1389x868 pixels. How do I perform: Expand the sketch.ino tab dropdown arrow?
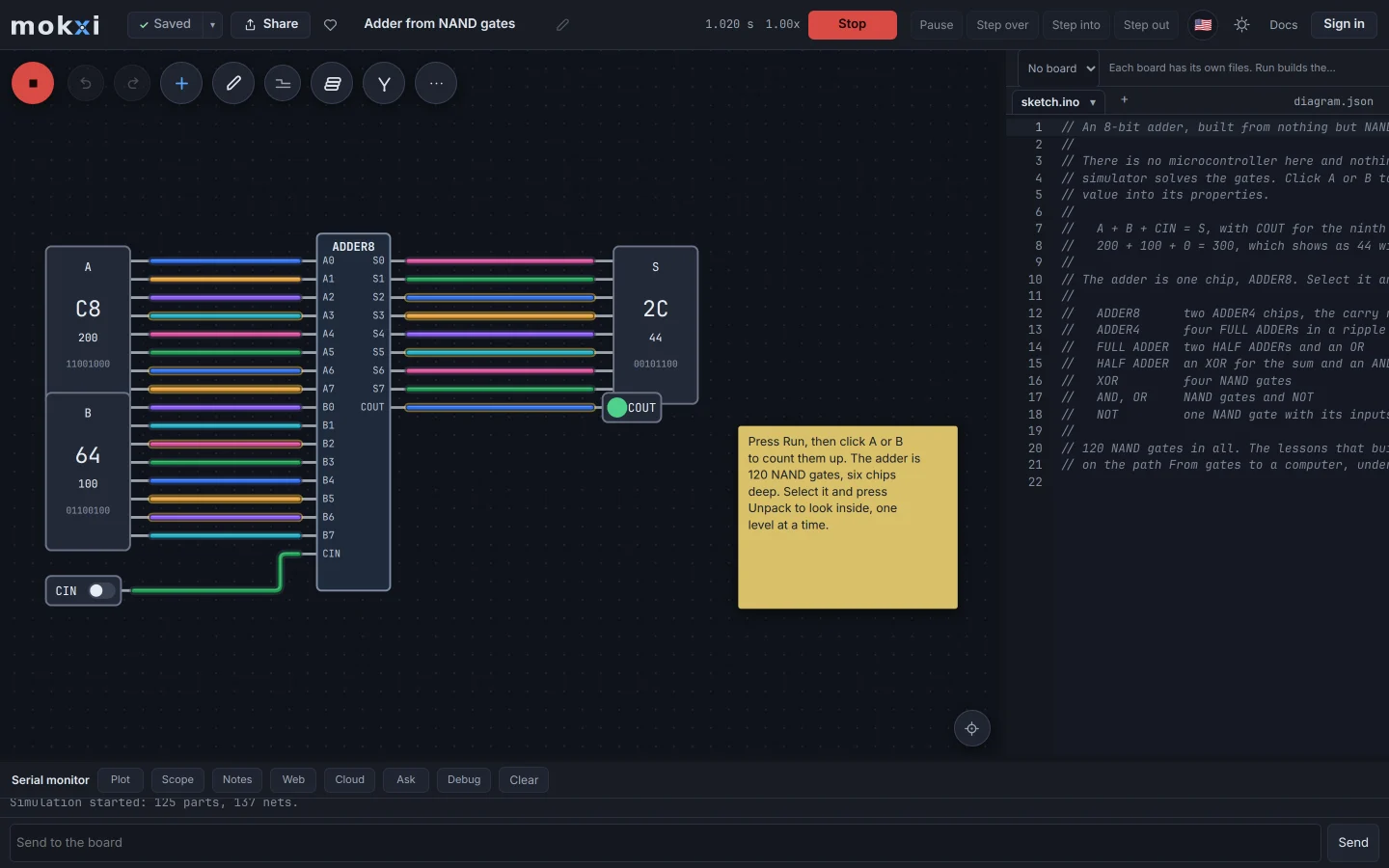click(x=1093, y=102)
